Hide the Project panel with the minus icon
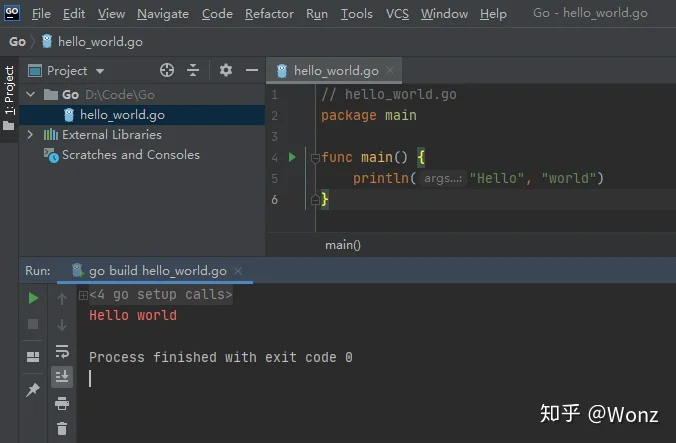This screenshot has height=443, width=676. click(252, 70)
